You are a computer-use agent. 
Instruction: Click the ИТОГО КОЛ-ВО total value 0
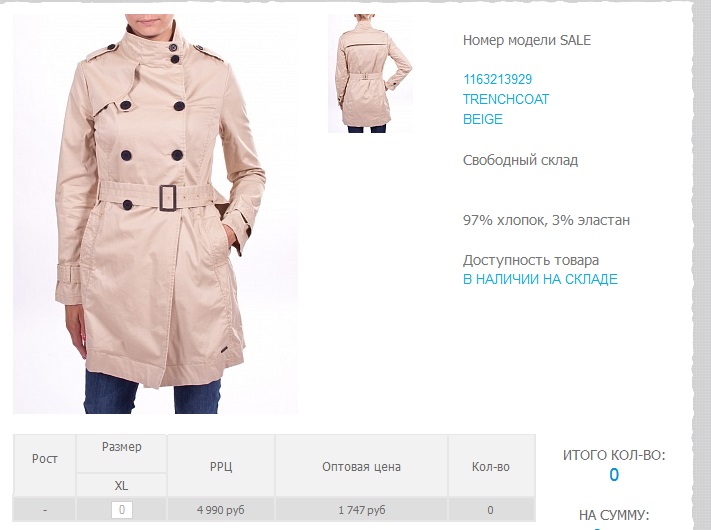[x=614, y=475]
